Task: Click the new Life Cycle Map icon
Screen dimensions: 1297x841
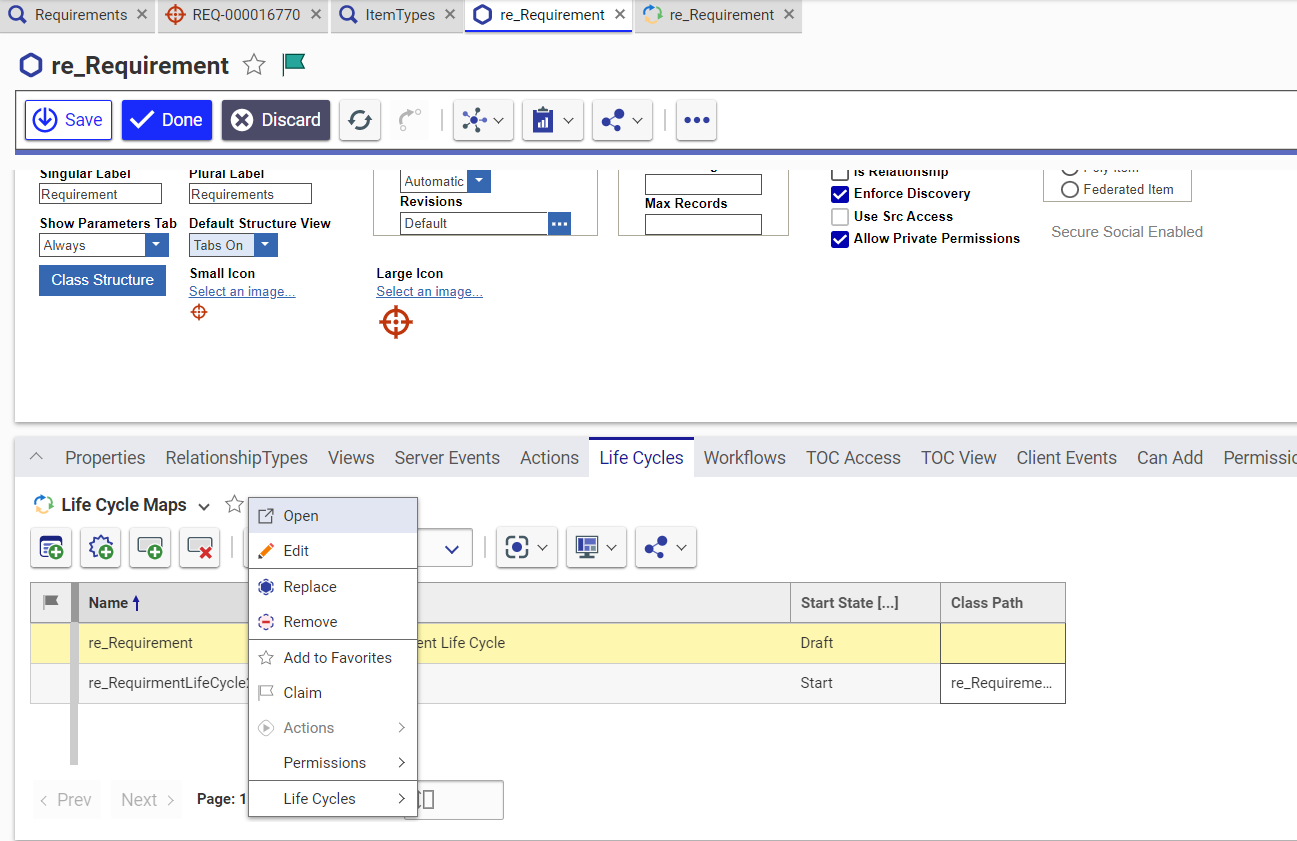Action: (x=51, y=548)
